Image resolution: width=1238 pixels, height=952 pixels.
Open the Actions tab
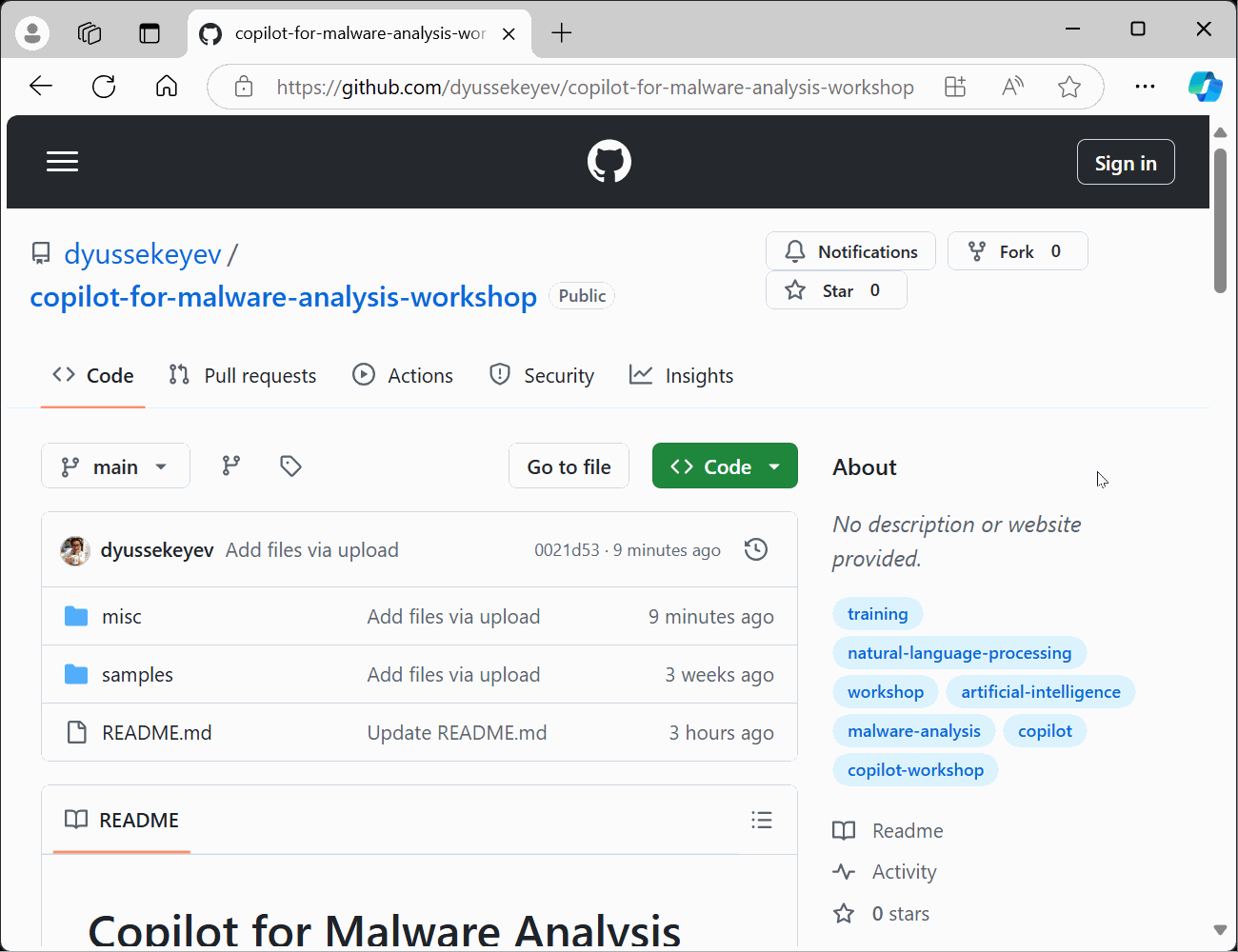(x=403, y=376)
